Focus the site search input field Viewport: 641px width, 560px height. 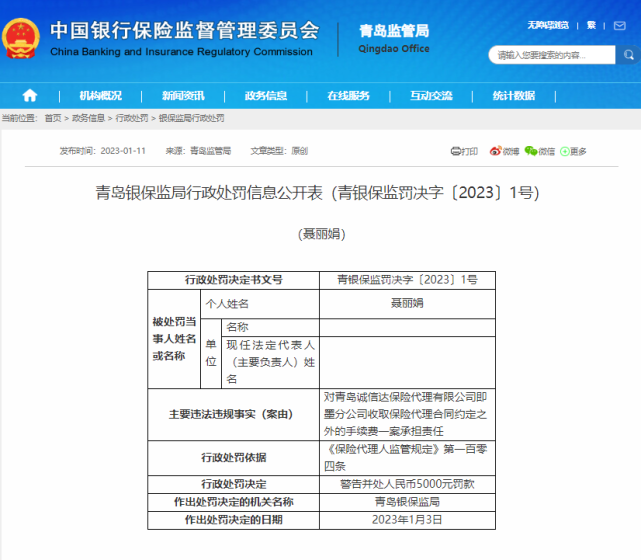coord(552,55)
